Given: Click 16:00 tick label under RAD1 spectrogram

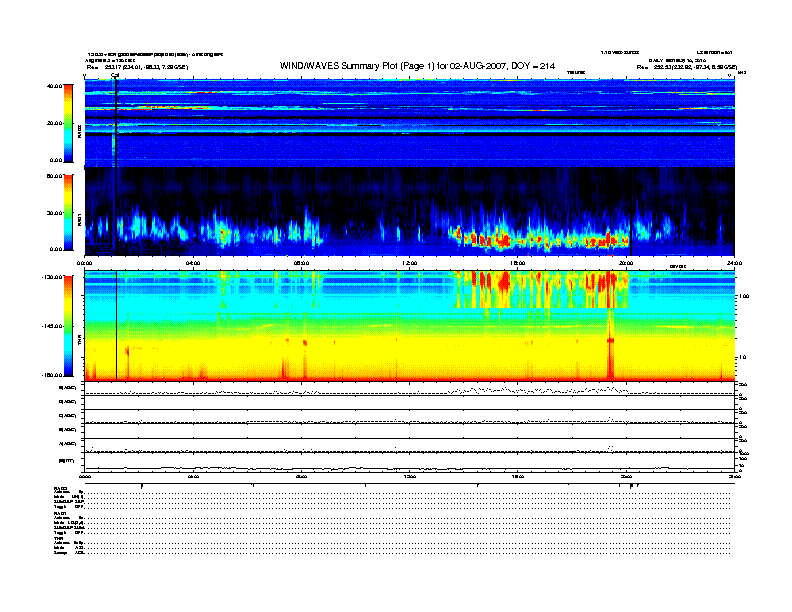Looking at the screenshot, I should pos(518,263).
